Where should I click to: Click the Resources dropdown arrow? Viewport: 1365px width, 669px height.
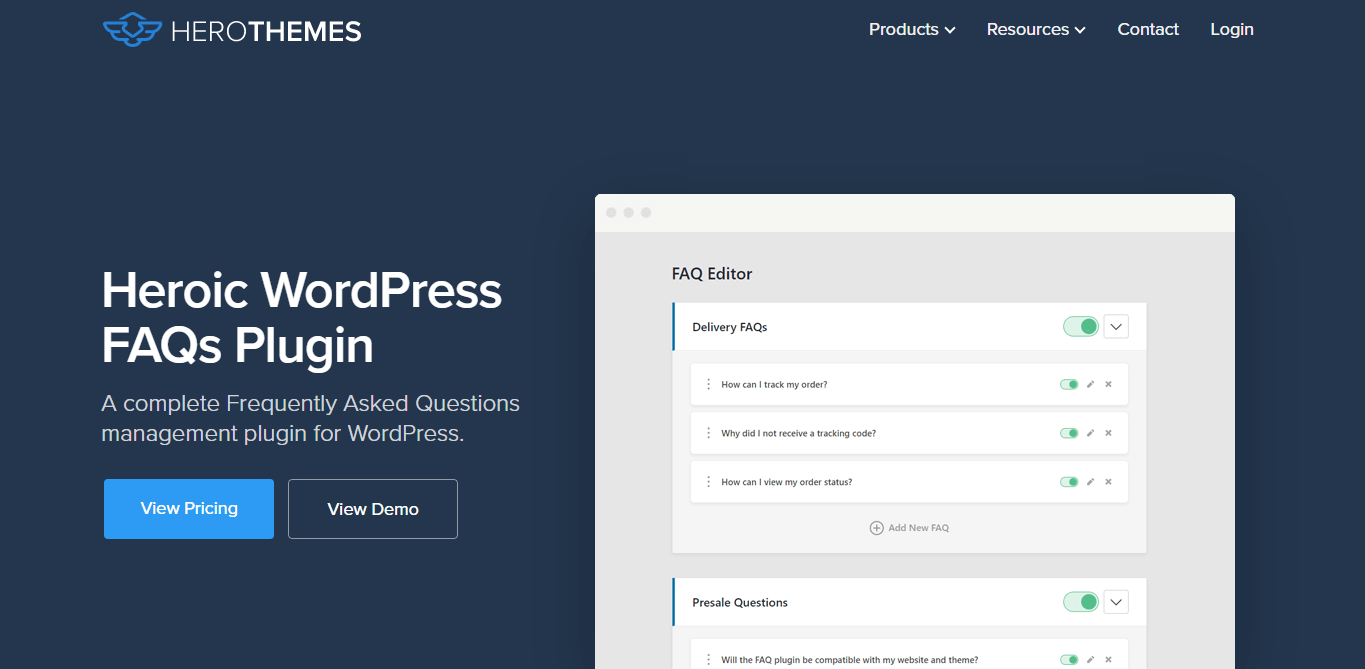click(x=1080, y=31)
